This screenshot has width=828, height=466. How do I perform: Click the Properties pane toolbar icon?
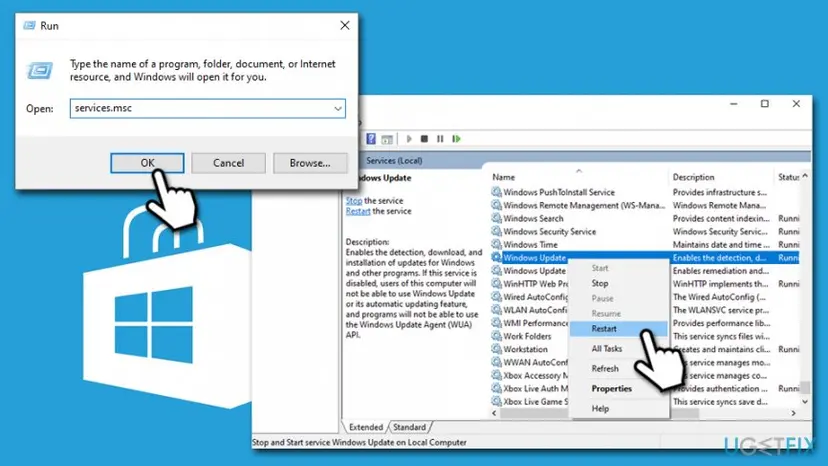[x=387, y=139]
